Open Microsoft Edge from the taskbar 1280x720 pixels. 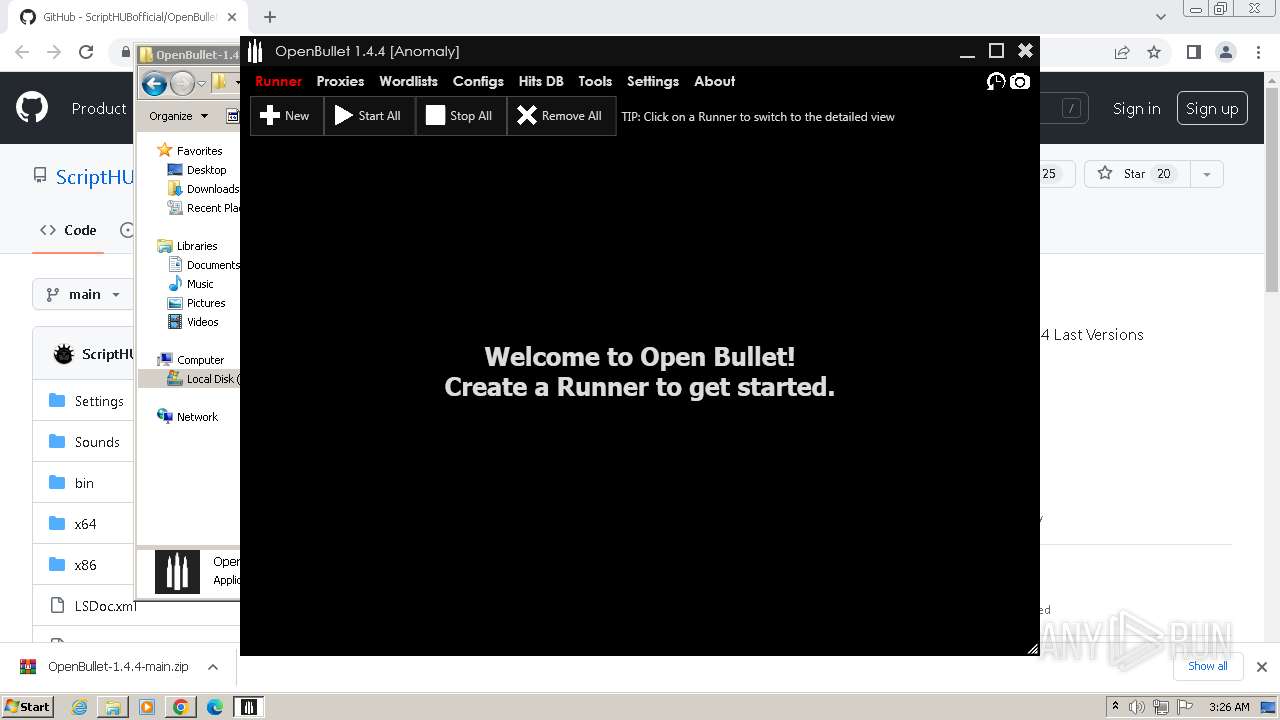(214, 707)
